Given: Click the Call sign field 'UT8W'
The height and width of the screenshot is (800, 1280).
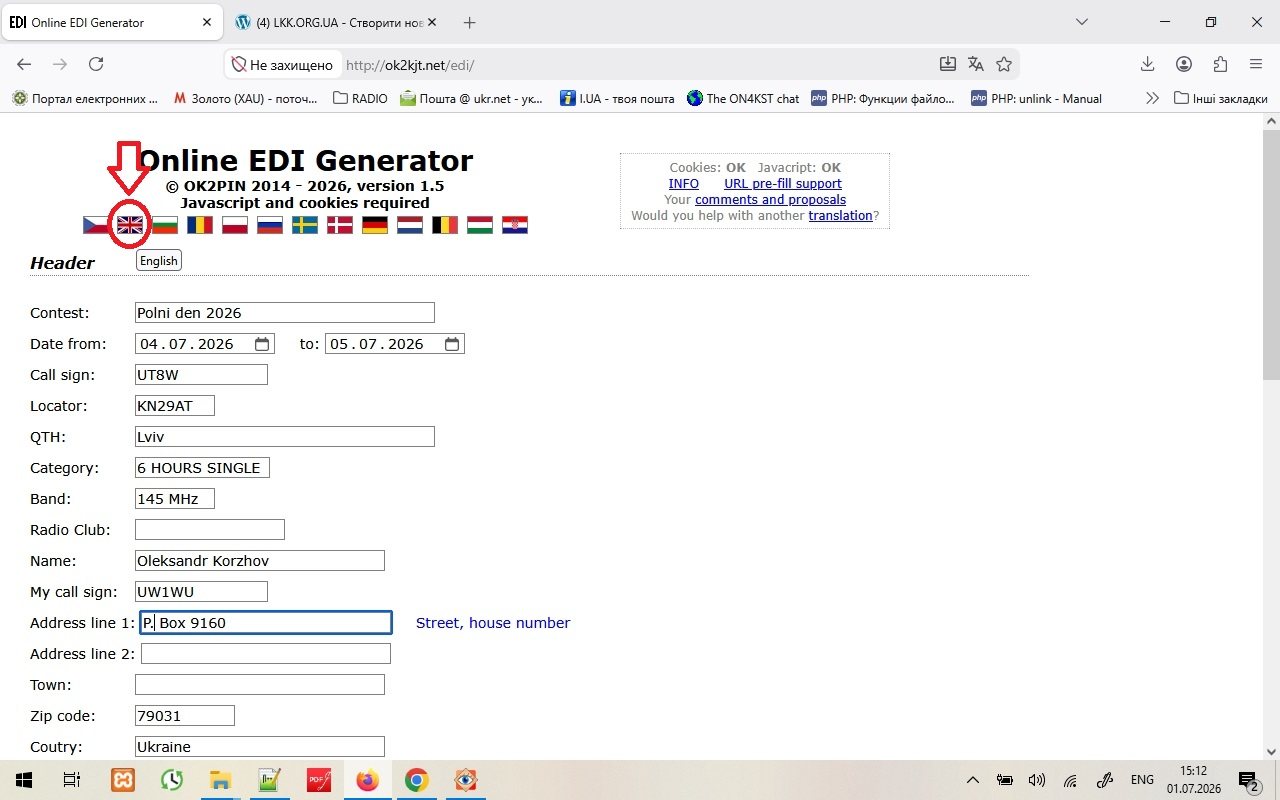Looking at the screenshot, I should coord(201,375).
